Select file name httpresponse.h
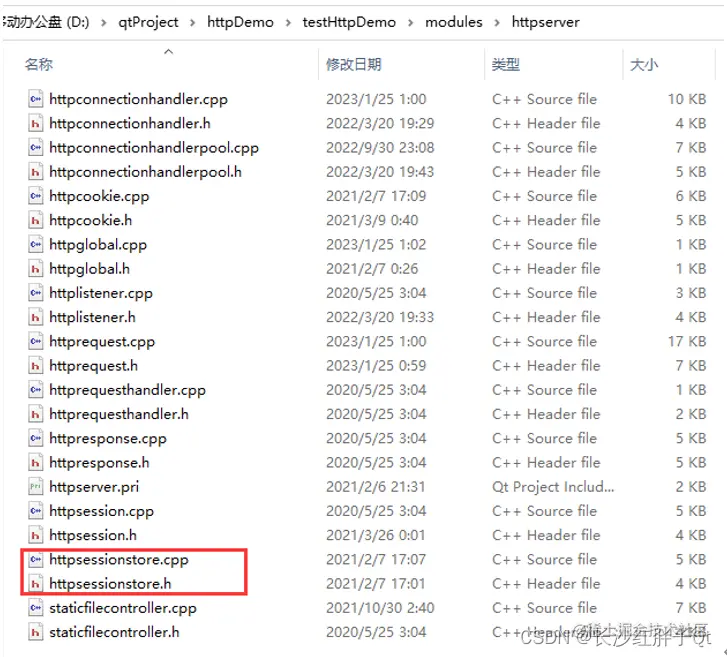 tap(99, 463)
